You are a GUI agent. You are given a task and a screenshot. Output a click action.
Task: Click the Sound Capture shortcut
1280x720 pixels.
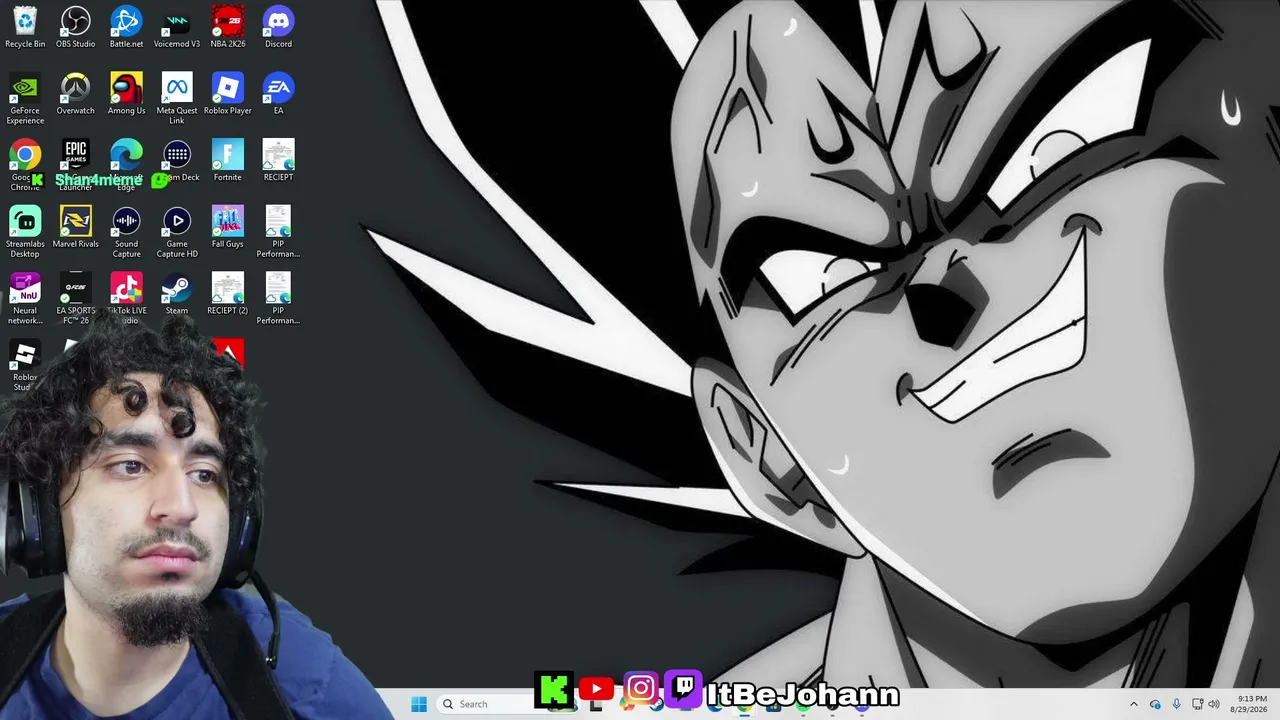point(126,232)
